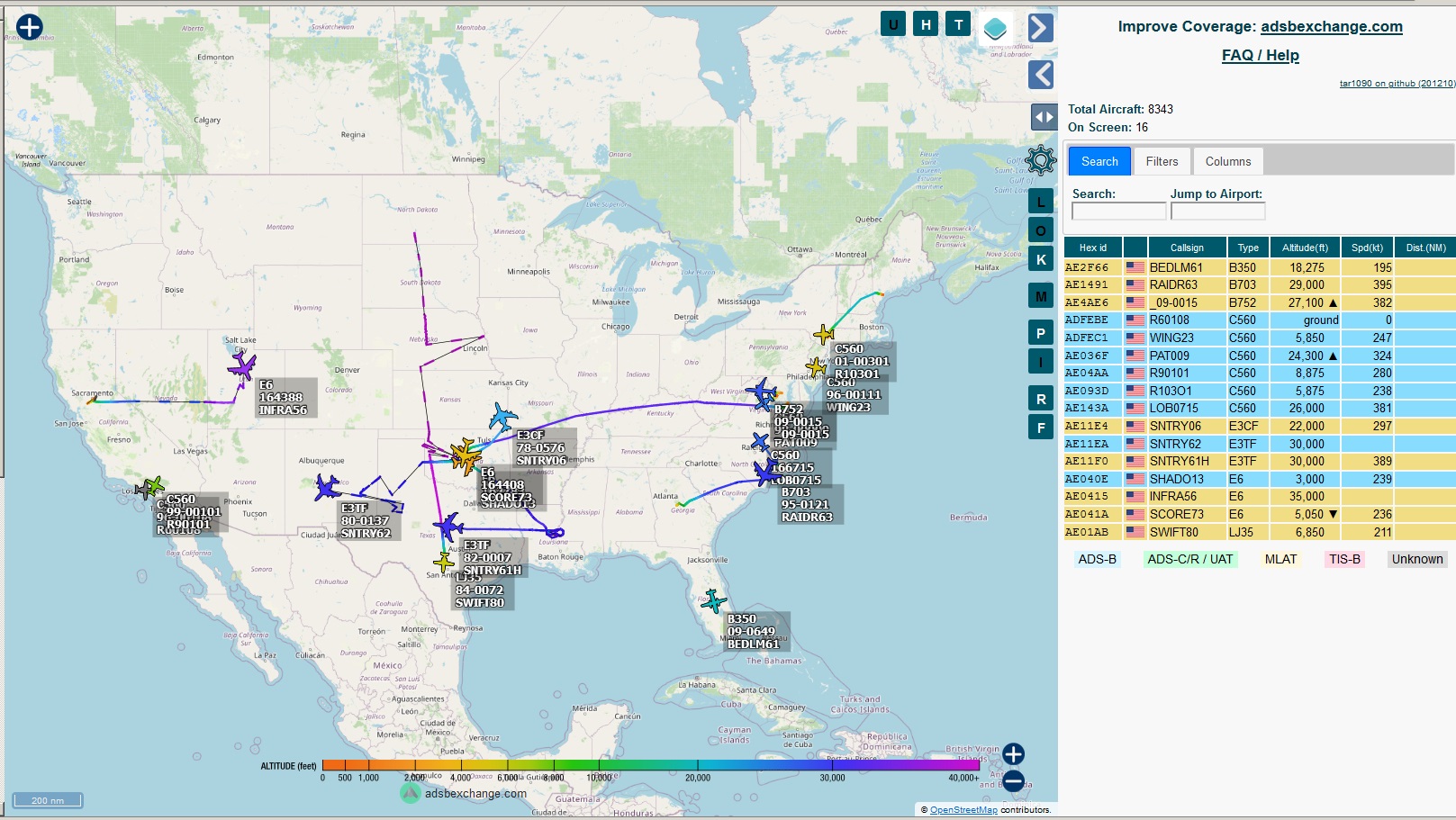Select the PAT009 row in table
Screen dimensions: 1456x820
[1260, 356]
